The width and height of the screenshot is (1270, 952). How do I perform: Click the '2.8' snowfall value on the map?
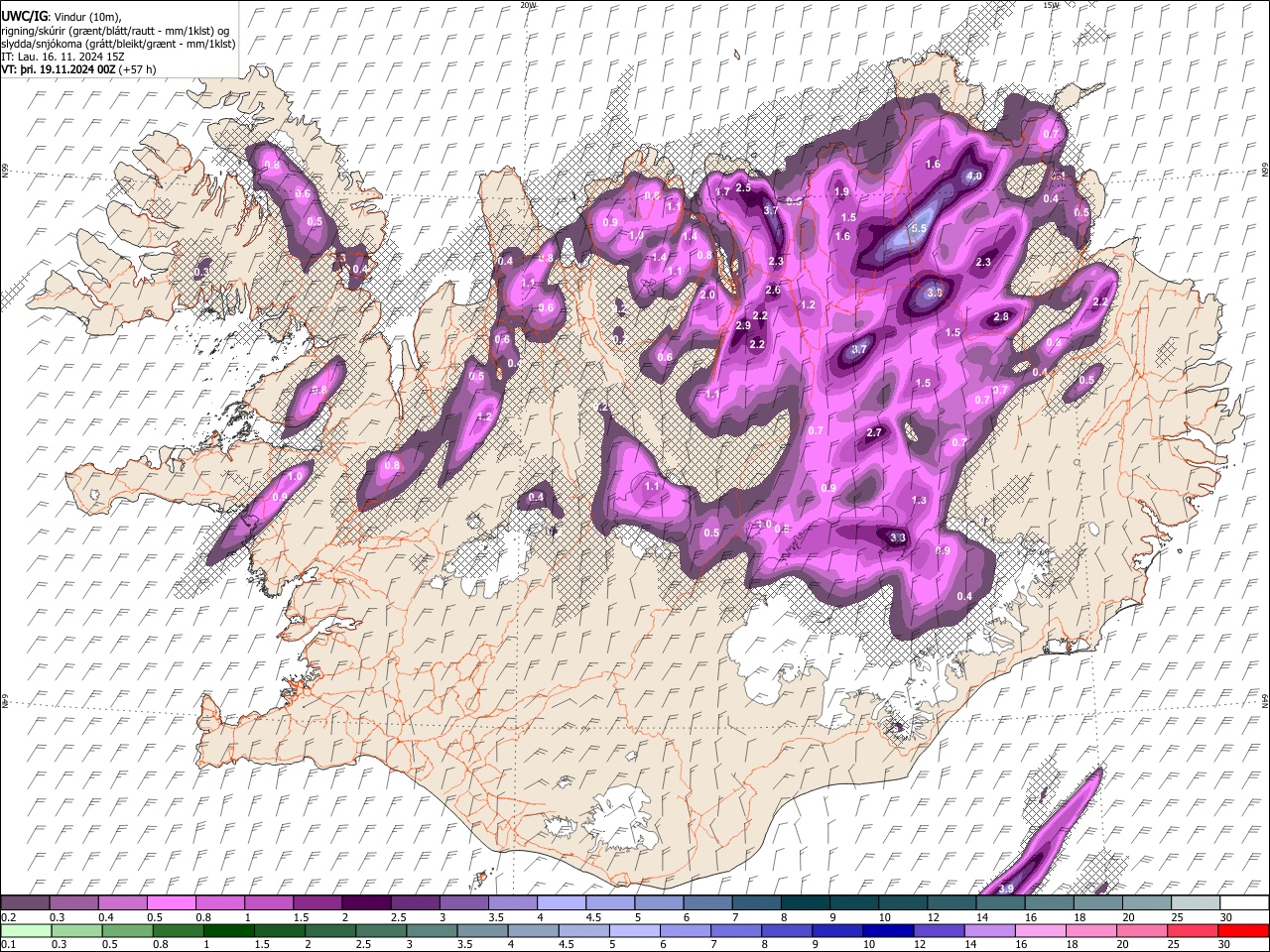pos(1000,317)
